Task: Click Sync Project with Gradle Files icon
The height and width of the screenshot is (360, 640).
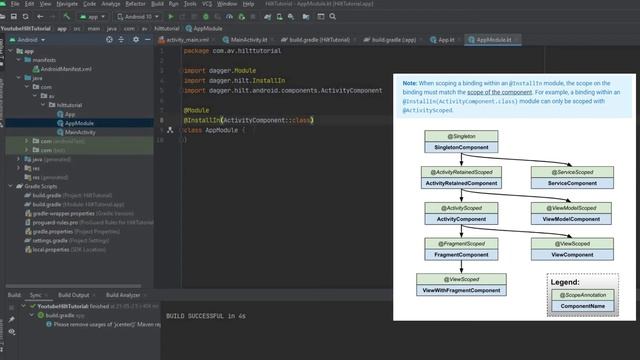Action: 267,17
